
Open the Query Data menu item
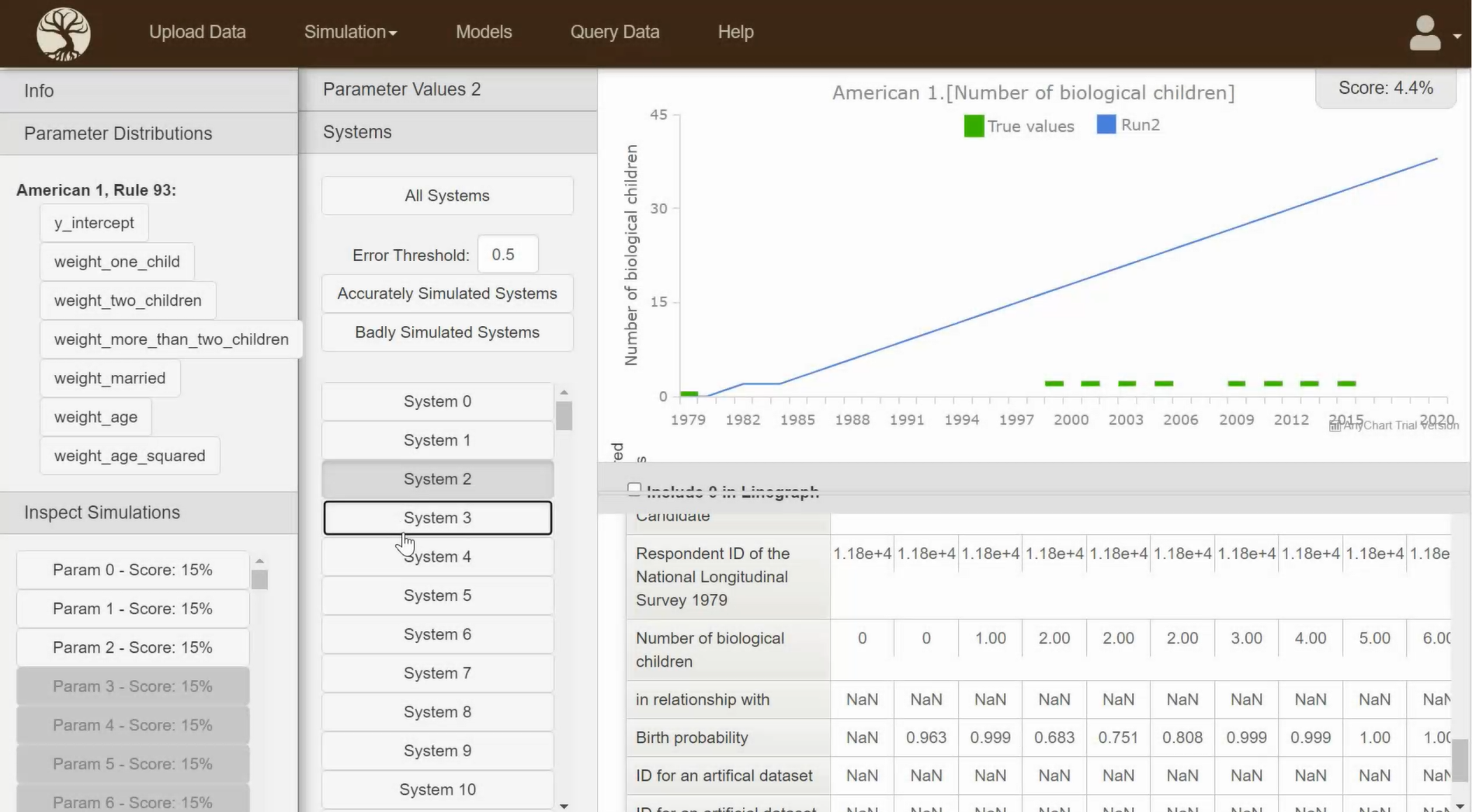[x=614, y=32]
